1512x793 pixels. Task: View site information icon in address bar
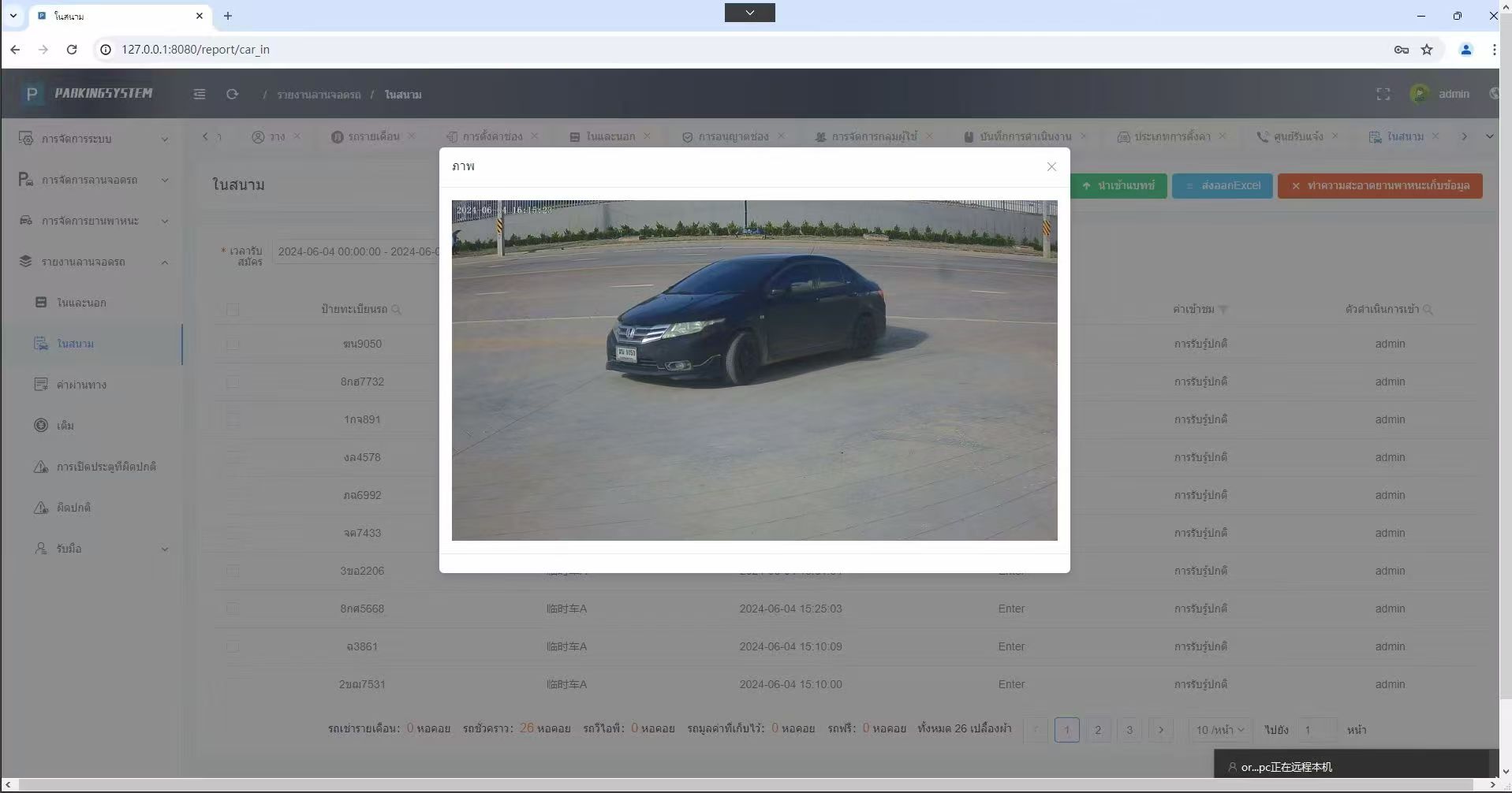[105, 49]
